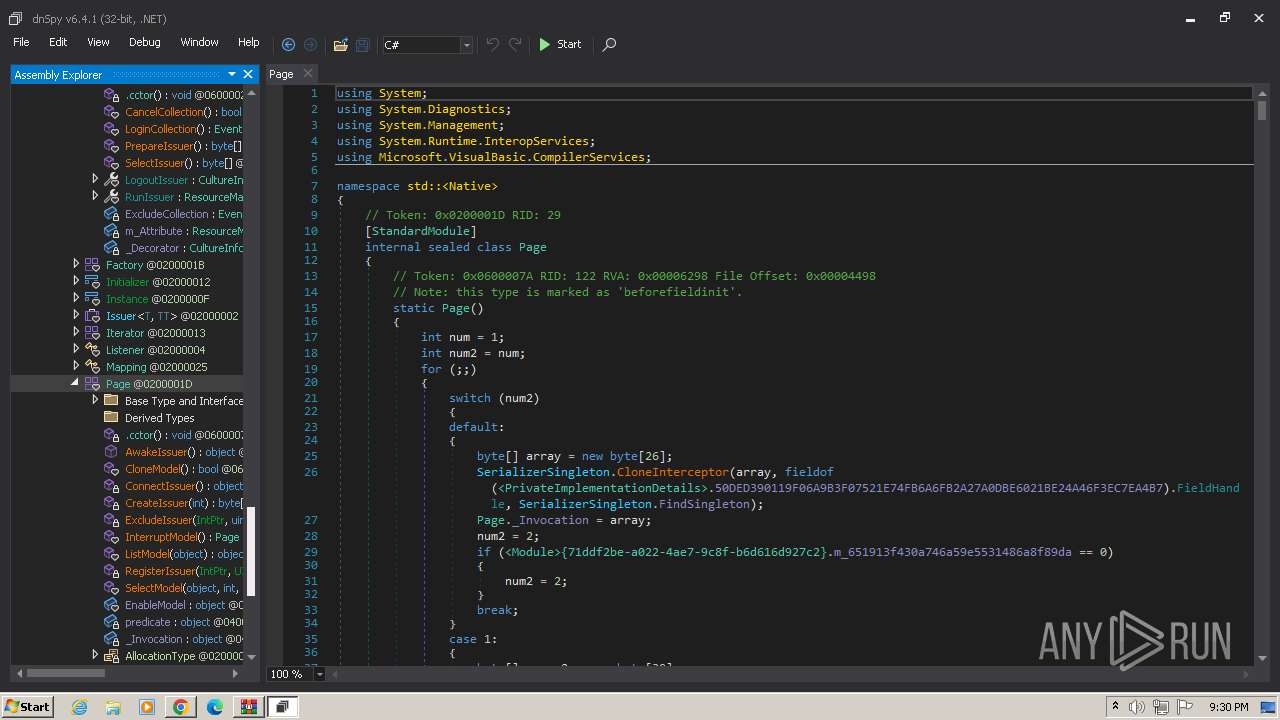
Task: Open the View menu
Action: [98, 42]
